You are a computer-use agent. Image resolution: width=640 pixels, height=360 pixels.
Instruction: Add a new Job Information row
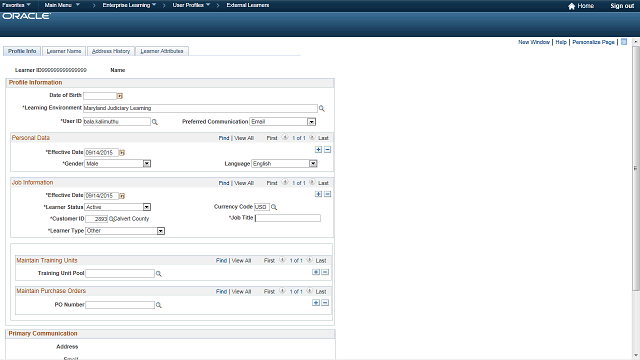click(318, 194)
